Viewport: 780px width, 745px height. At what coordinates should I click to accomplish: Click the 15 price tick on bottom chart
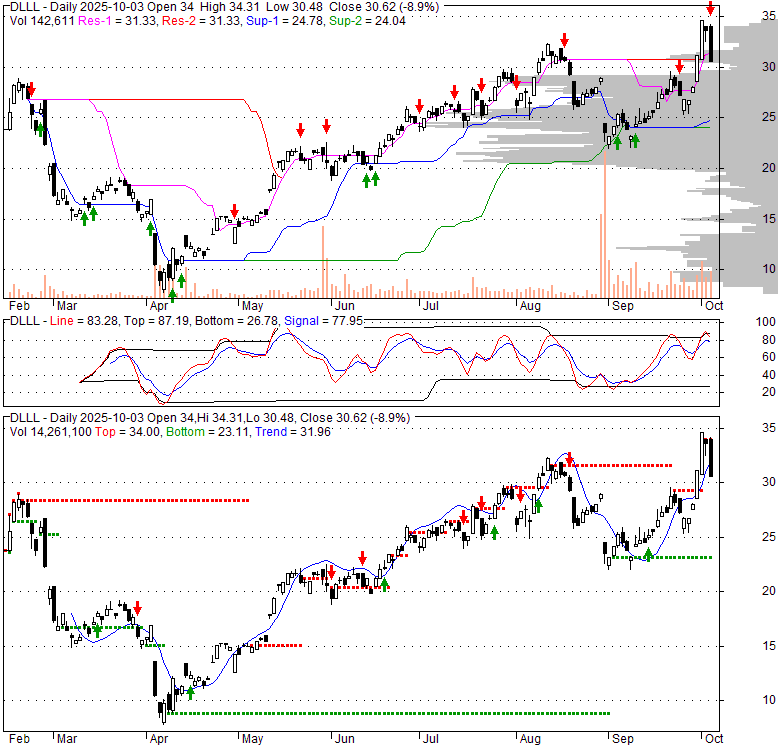pyautogui.click(x=769, y=646)
